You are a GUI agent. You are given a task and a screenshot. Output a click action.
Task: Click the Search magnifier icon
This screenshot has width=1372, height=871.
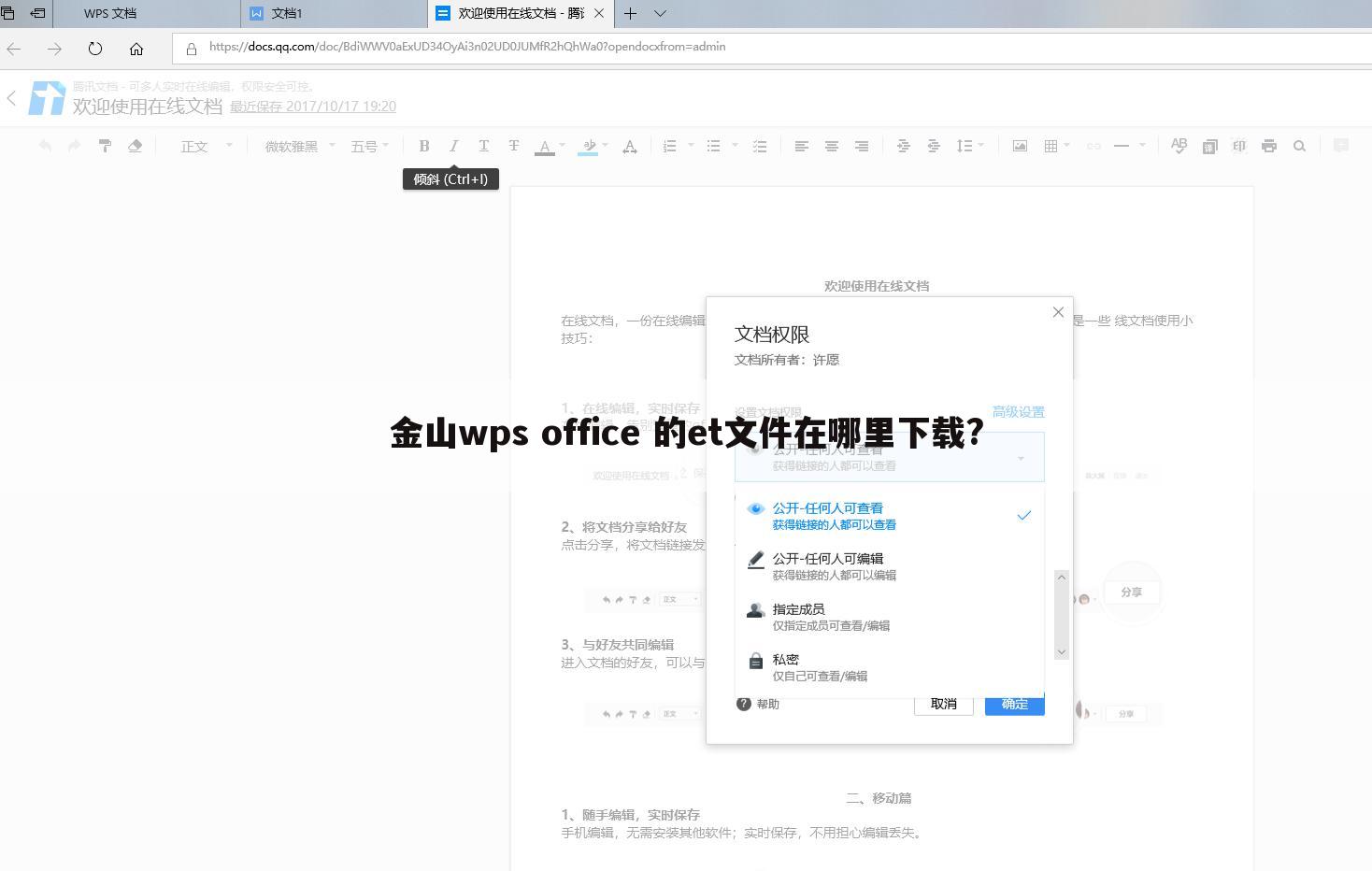[x=1299, y=146]
